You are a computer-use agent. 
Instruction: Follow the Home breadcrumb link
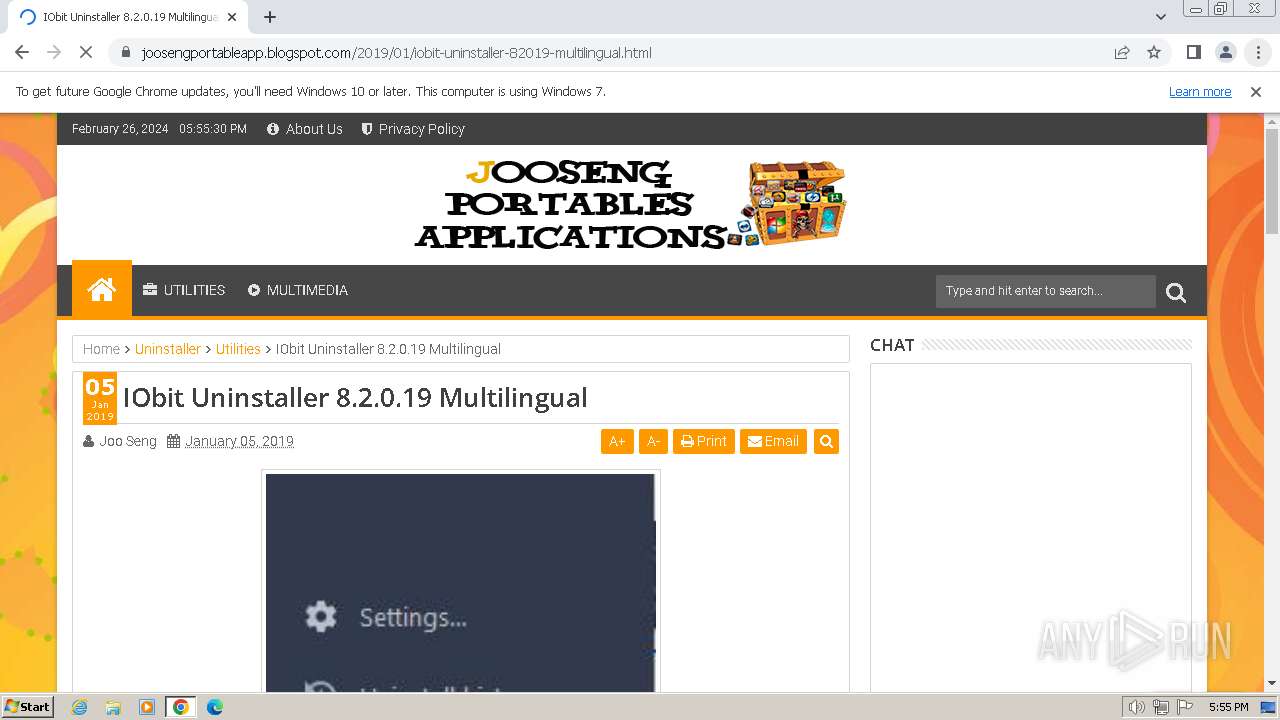pos(101,349)
